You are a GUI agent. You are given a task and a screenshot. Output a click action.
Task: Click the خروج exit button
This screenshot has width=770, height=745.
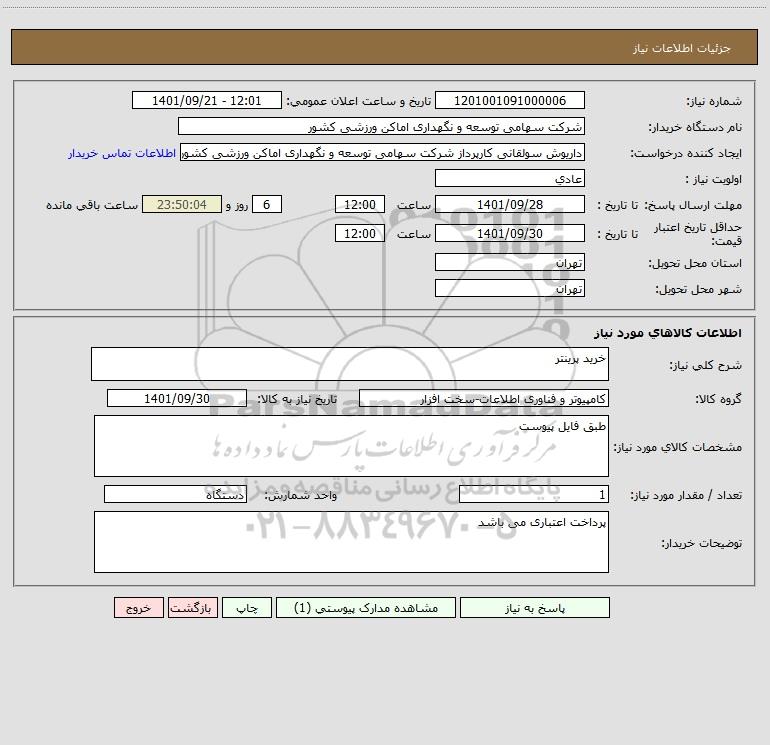[138, 608]
